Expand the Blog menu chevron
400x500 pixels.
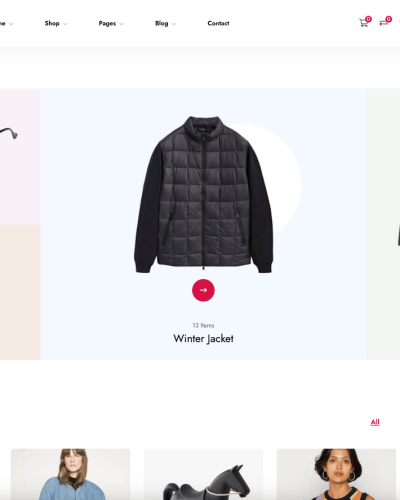click(174, 24)
